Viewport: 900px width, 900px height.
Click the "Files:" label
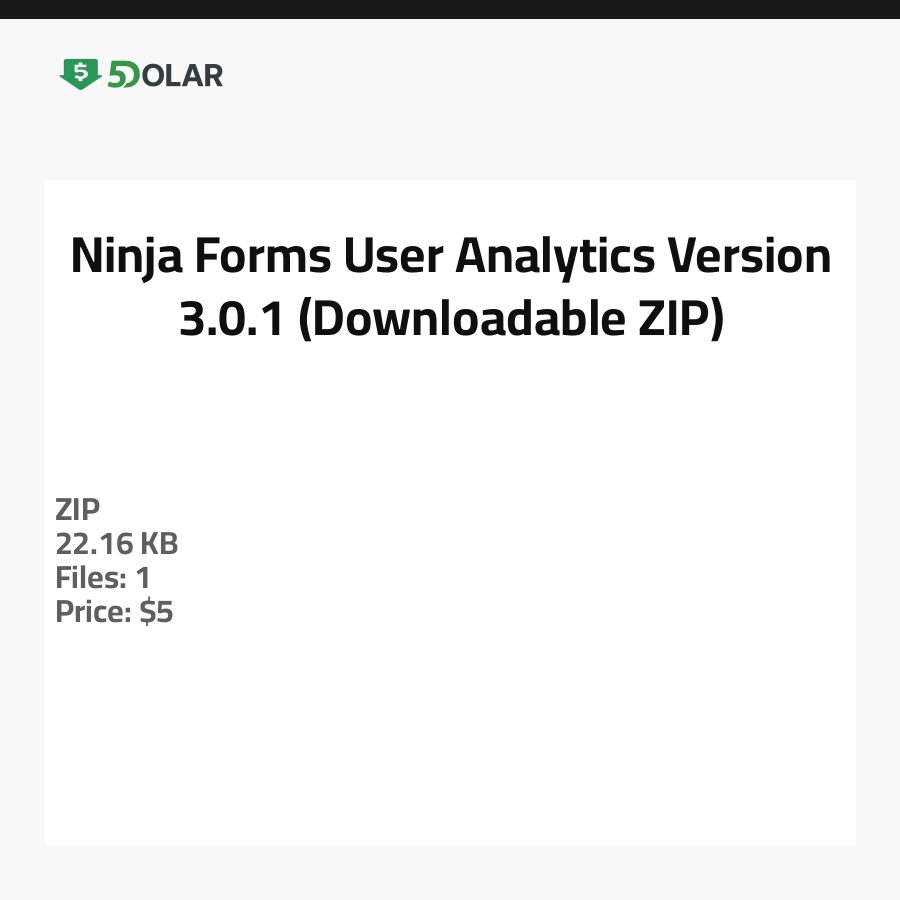tap(89, 578)
